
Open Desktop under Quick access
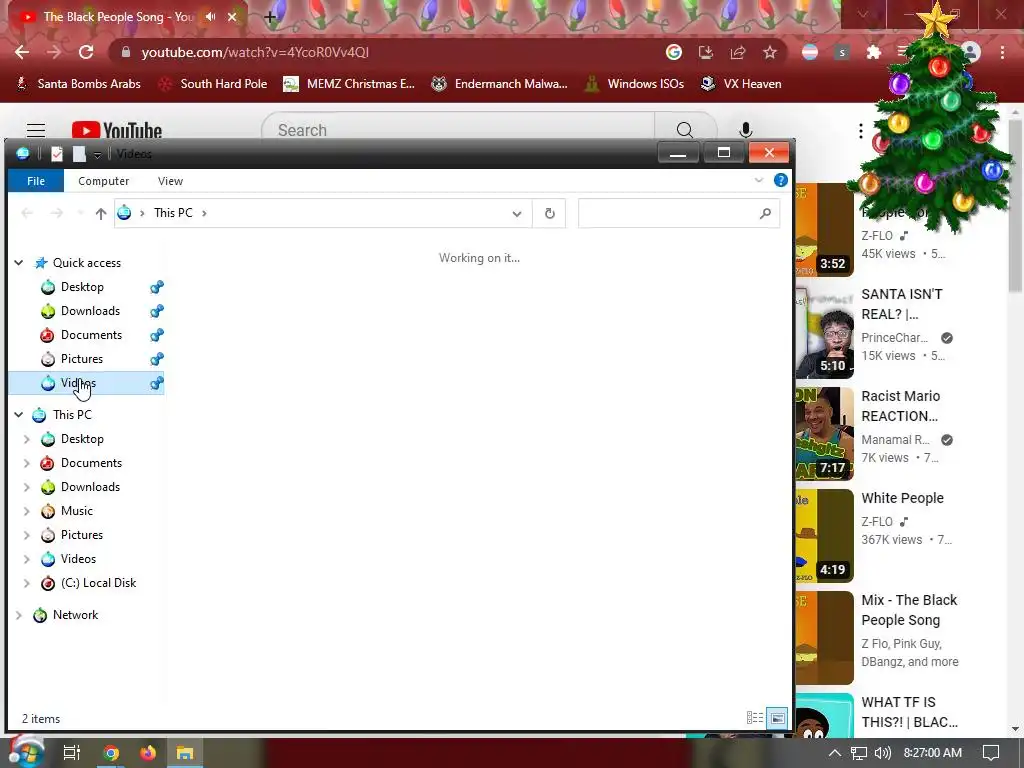[82, 287]
